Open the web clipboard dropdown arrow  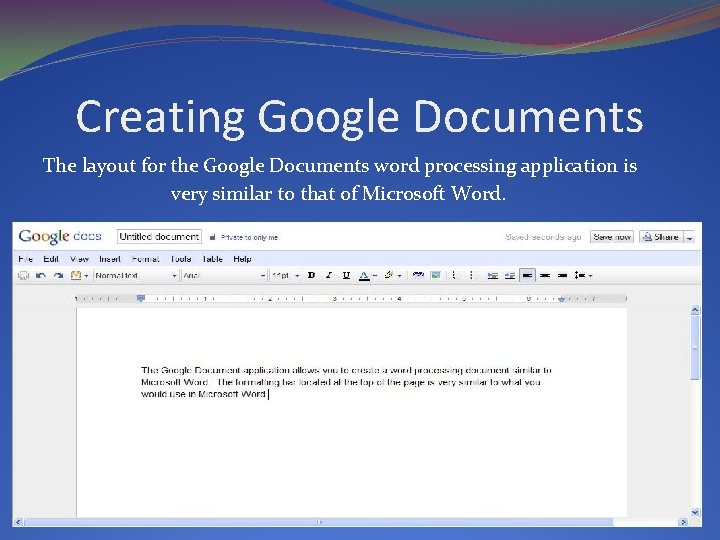click(86, 276)
